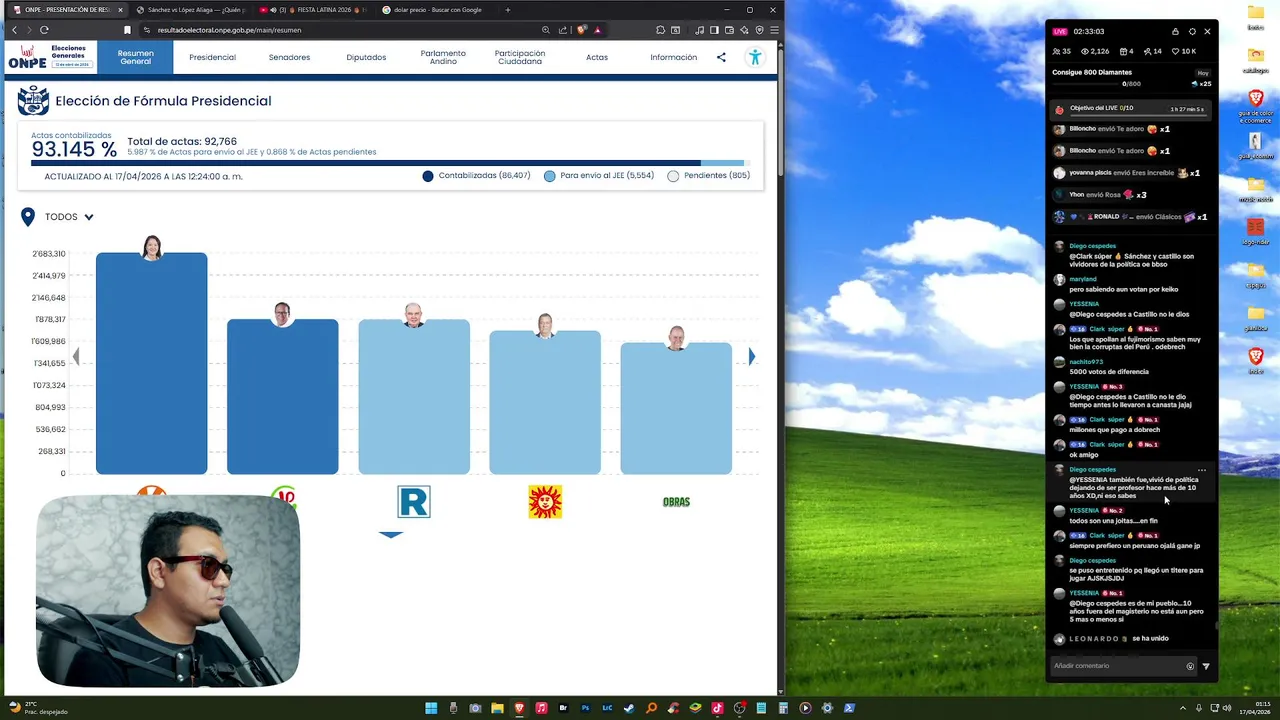The width and height of the screenshot is (1280, 720).
Task: Open the browser extensions puzzle icon
Action: click(x=661, y=30)
